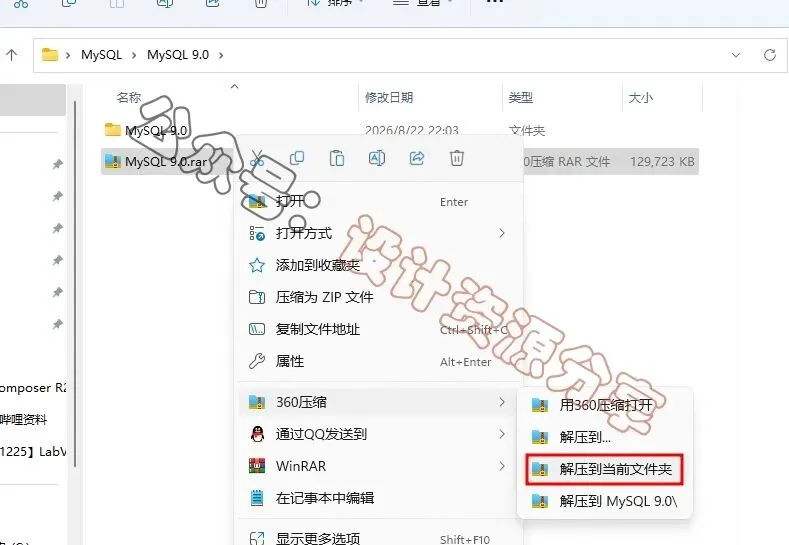The height and width of the screenshot is (545, 789).
Task: Open the 打开方式 submenu
Action: point(380,233)
